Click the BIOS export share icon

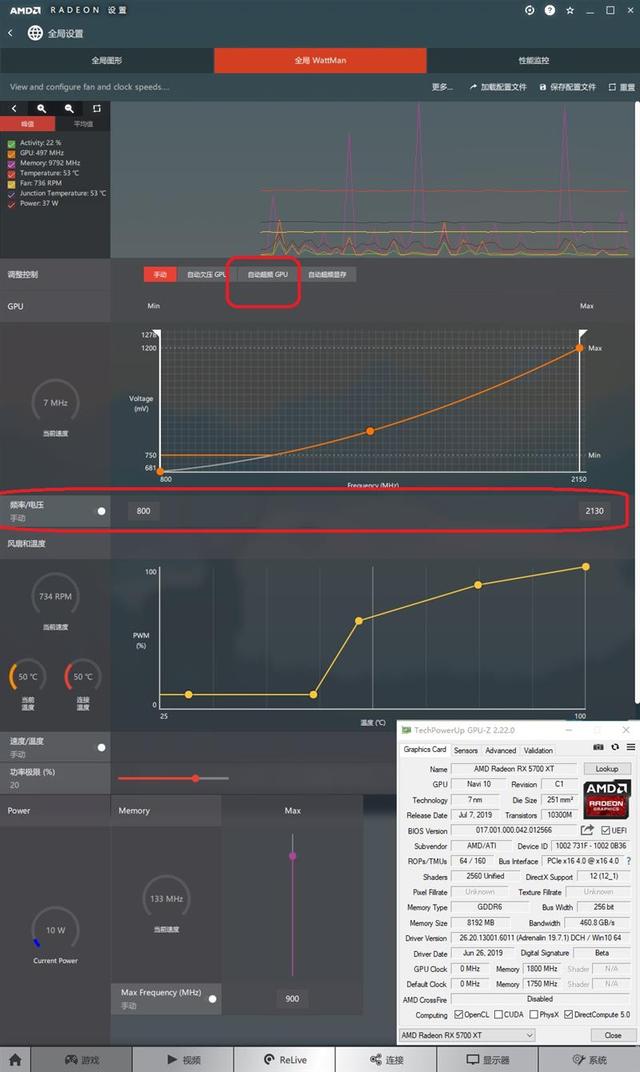pyautogui.click(x=587, y=830)
